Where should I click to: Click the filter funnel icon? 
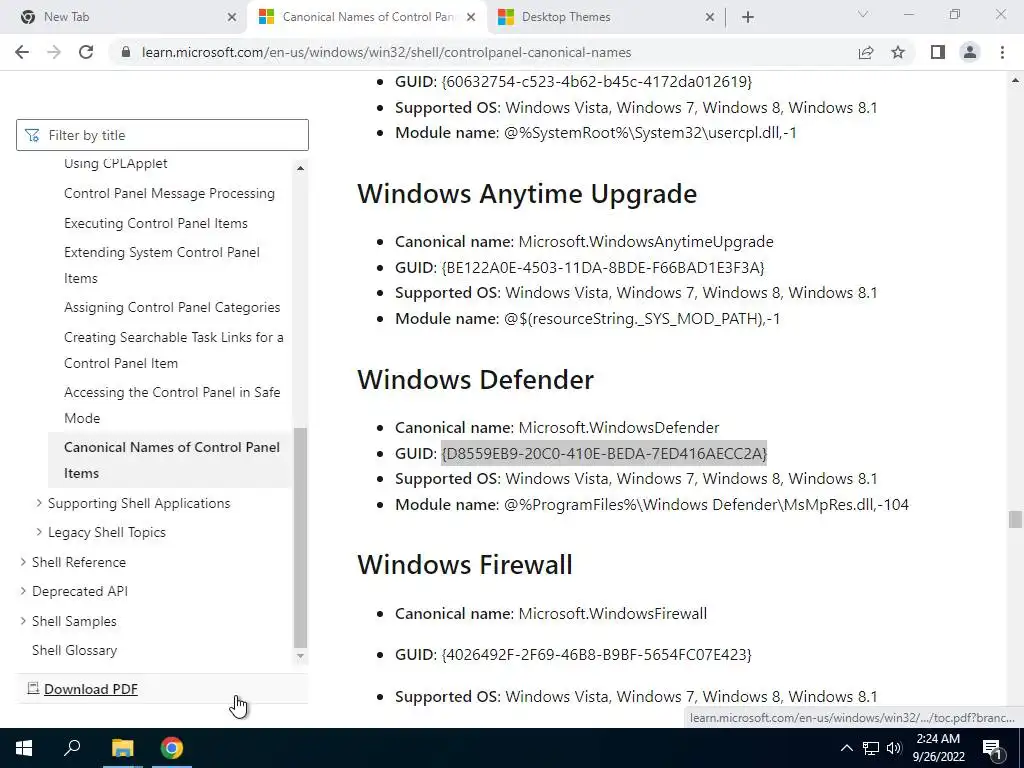tap(32, 135)
